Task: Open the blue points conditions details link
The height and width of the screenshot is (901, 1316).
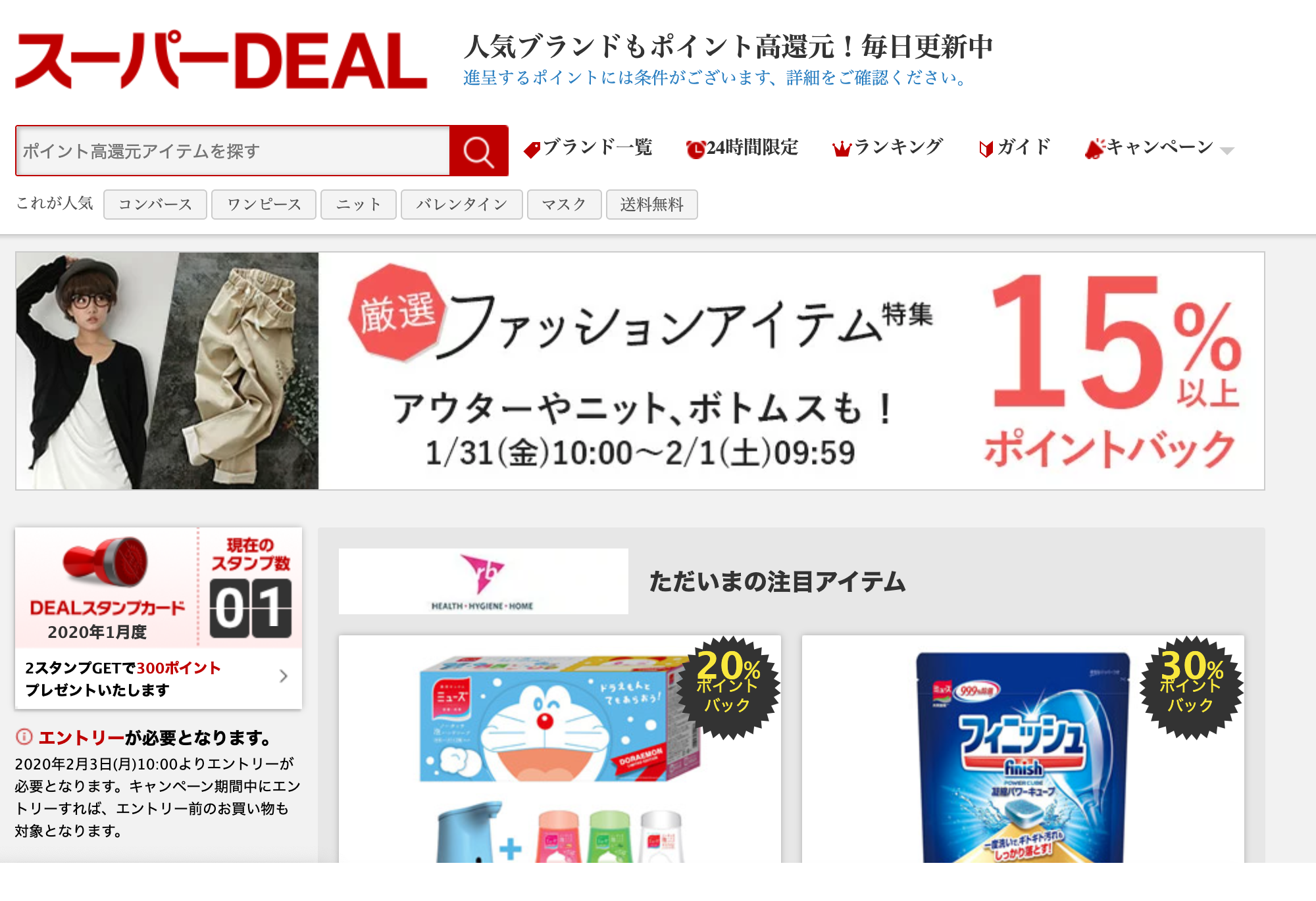Action: (x=715, y=78)
